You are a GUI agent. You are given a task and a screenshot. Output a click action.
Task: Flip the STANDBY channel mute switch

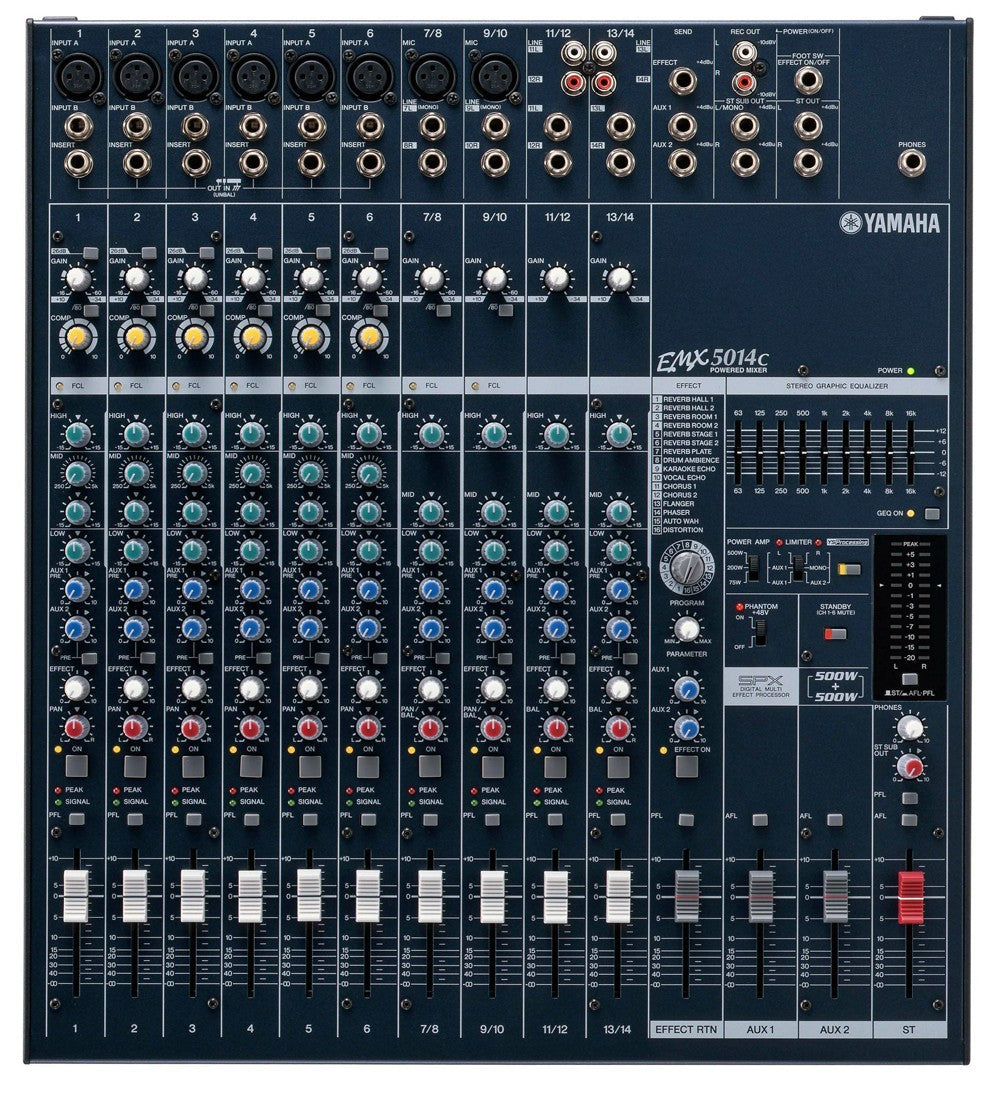pyautogui.click(x=836, y=634)
